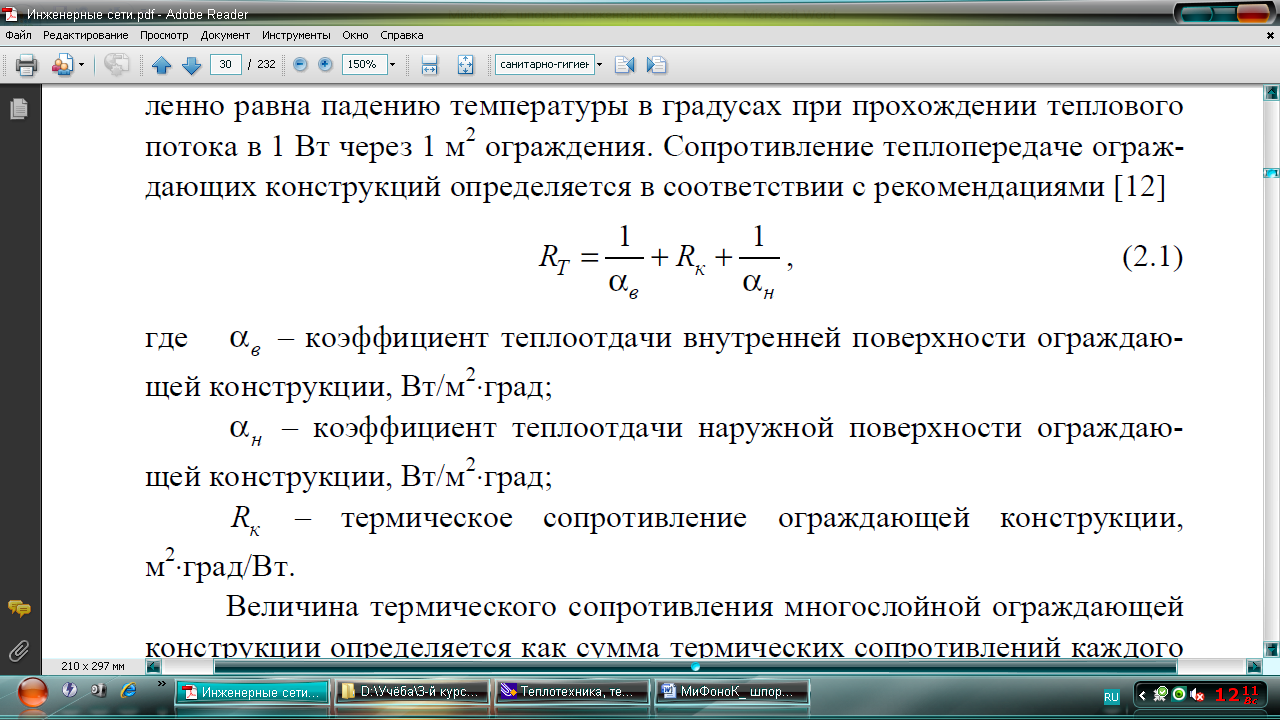Click the Adobe Reader title bar icon
The width and height of the screenshot is (1280, 720).
(12, 14)
